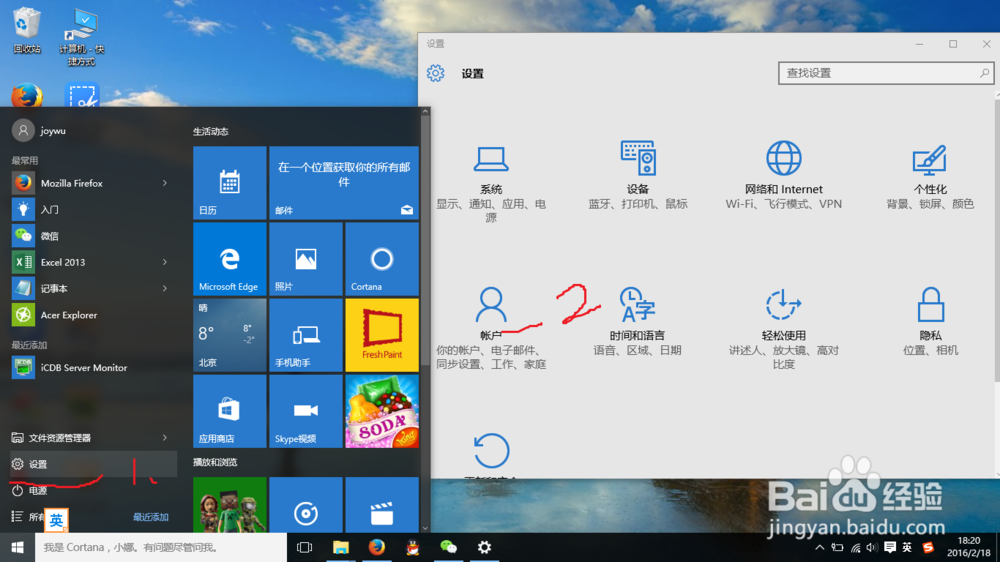Viewport: 1000px width, 562px height.
Task: Switch to Firefox on the taskbar
Action: click(x=376, y=547)
